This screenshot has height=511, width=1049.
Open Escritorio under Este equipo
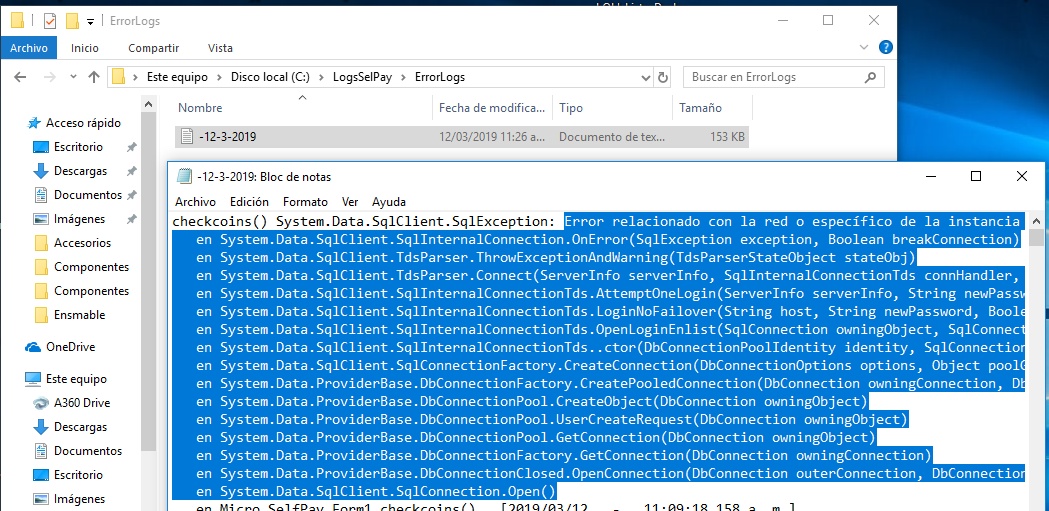(78, 475)
